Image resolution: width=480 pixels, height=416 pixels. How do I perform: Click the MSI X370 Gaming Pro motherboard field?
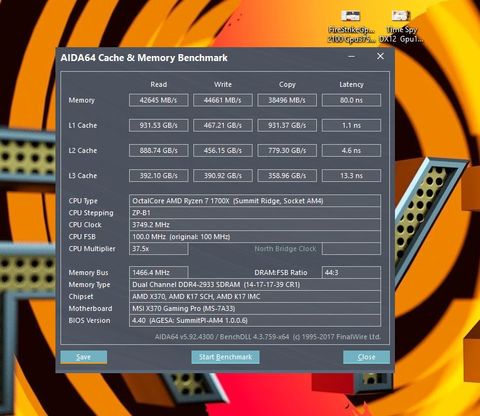click(x=255, y=308)
